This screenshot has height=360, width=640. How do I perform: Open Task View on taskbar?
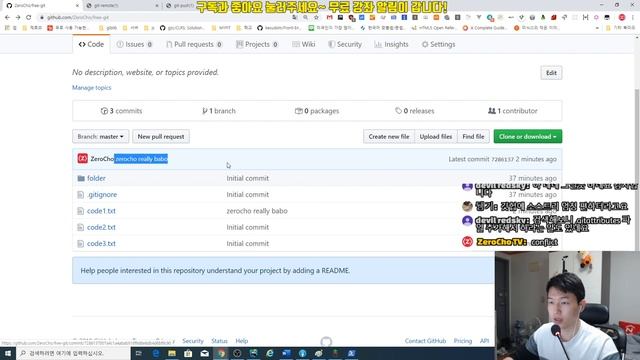139,353
